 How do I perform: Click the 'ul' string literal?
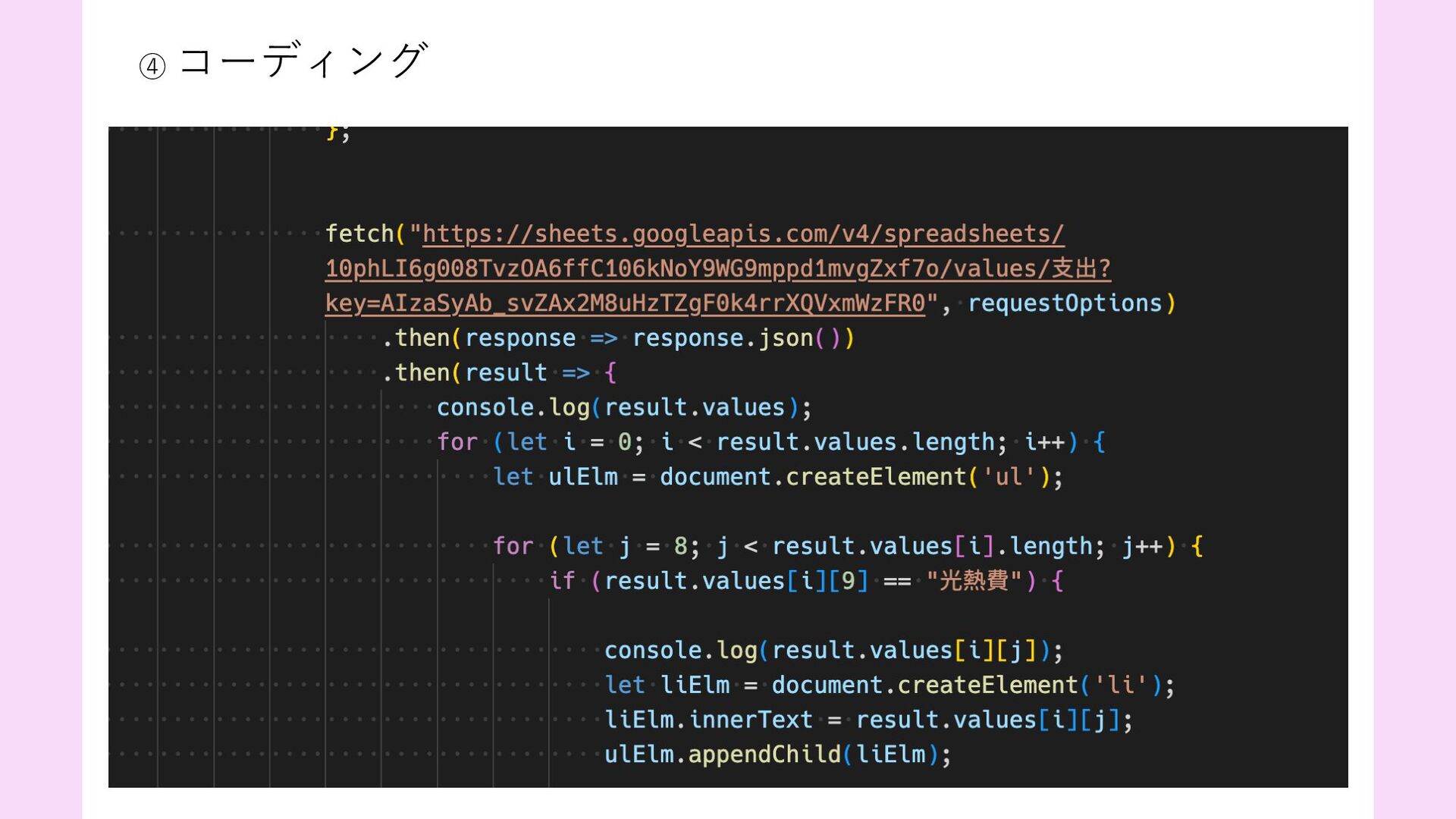pos(1009,477)
